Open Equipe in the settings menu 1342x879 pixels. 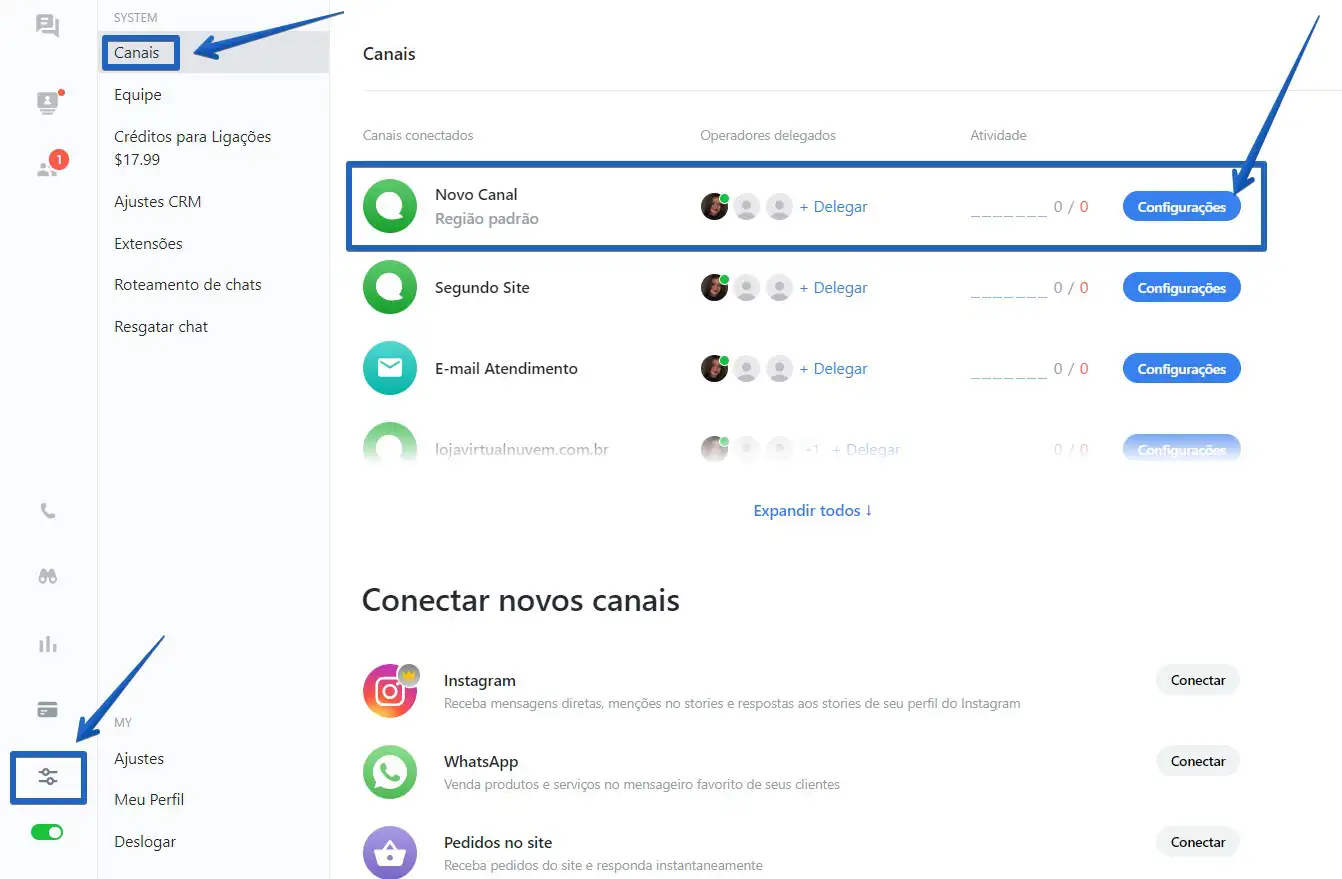(138, 95)
